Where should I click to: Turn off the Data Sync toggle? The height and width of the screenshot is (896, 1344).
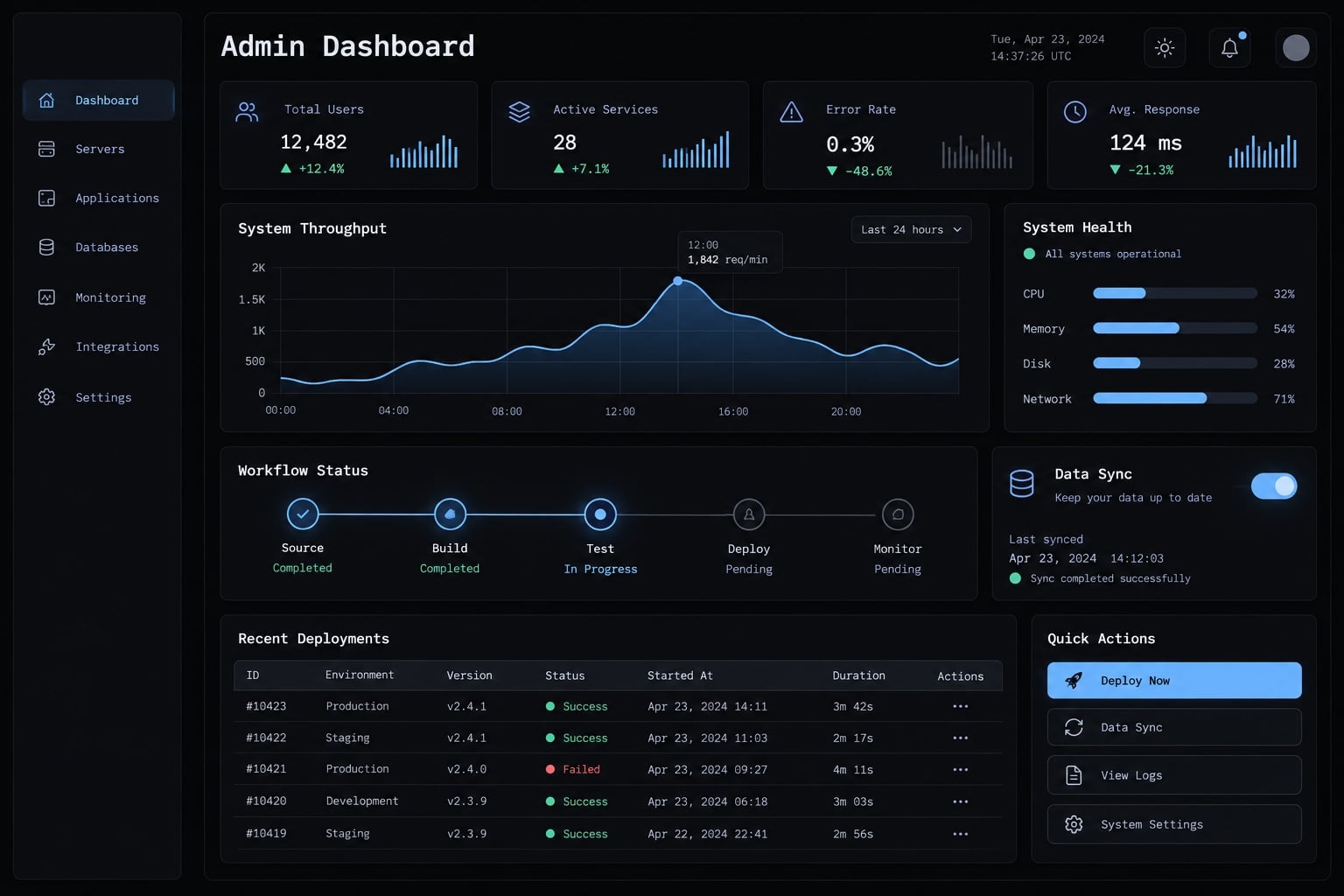[1274, 486]
